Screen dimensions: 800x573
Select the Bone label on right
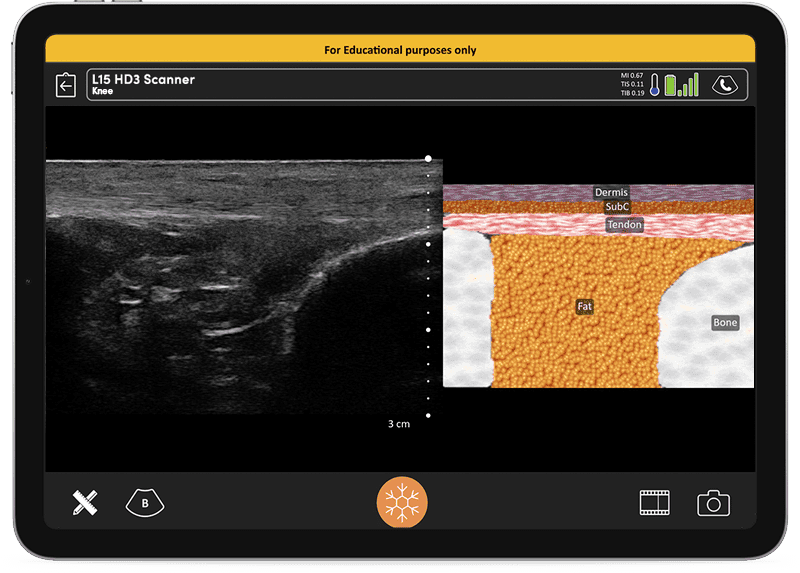(x=725, y=323)
